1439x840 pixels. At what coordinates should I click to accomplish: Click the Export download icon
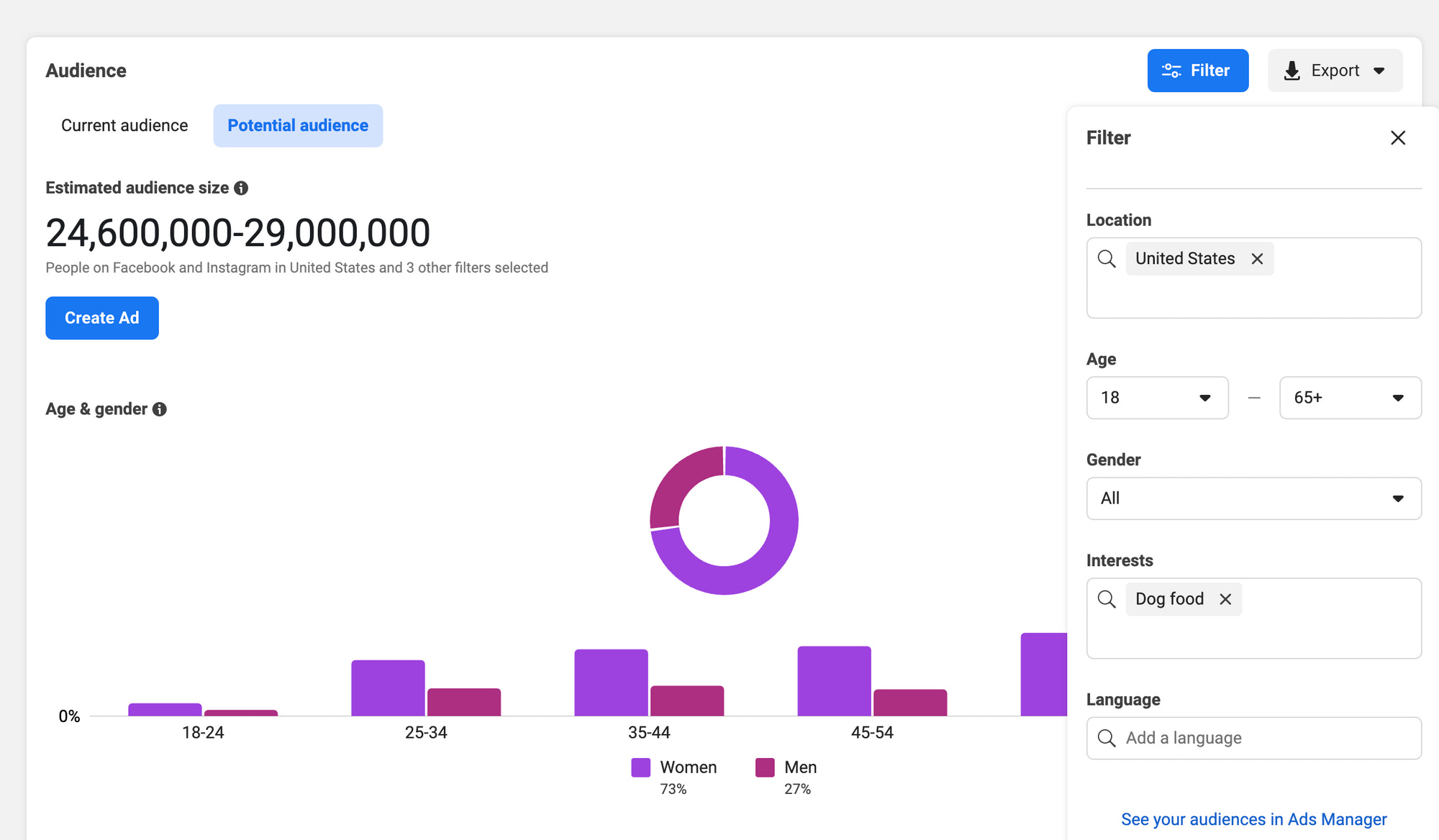(x=1292, y=70)
